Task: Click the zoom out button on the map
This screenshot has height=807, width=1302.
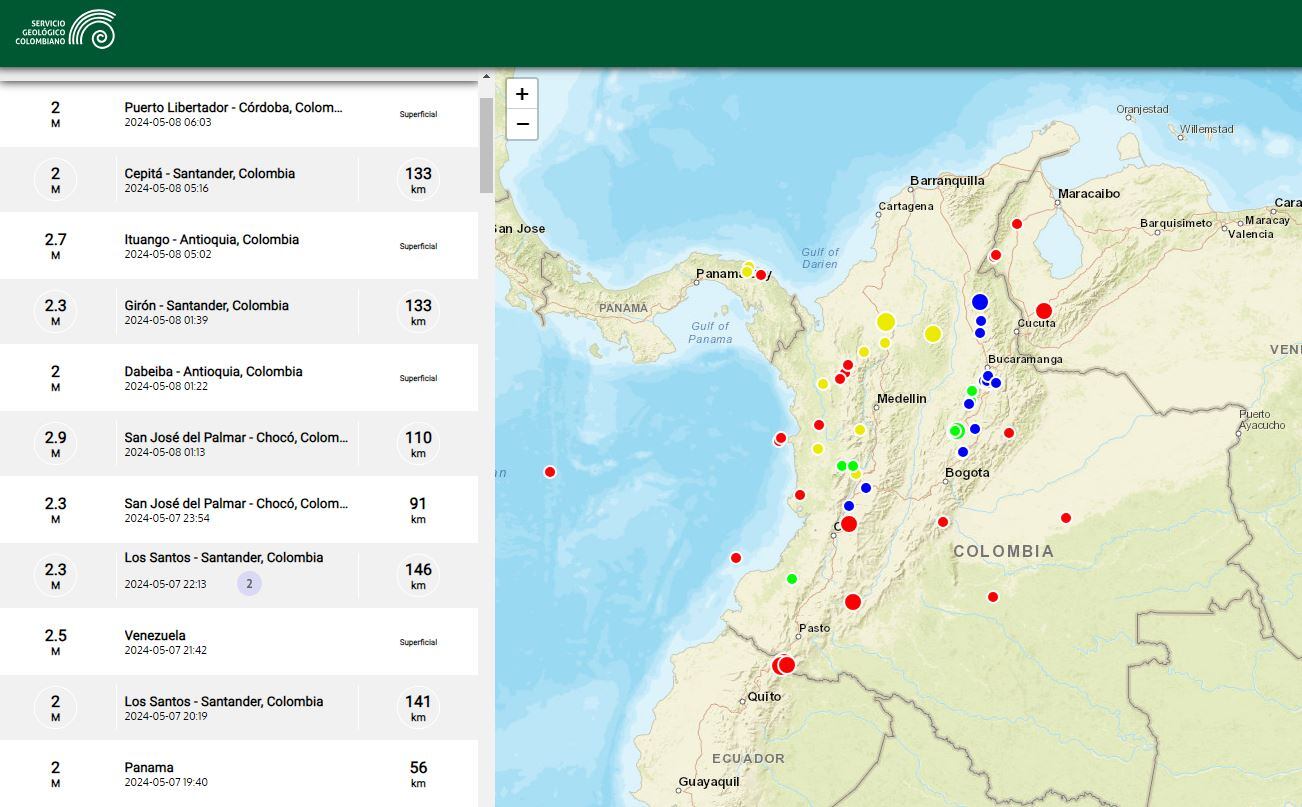Action: pyautogui.click(x=521, y=123)
